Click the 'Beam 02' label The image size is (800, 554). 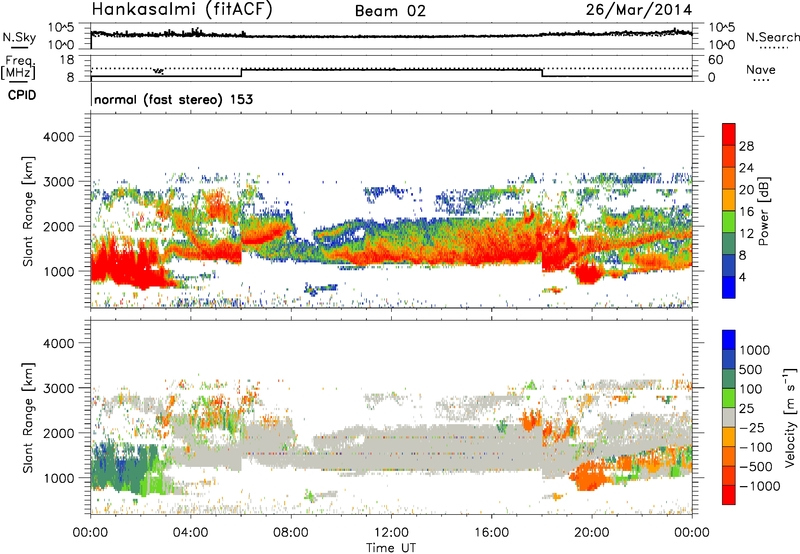point(390,11)
